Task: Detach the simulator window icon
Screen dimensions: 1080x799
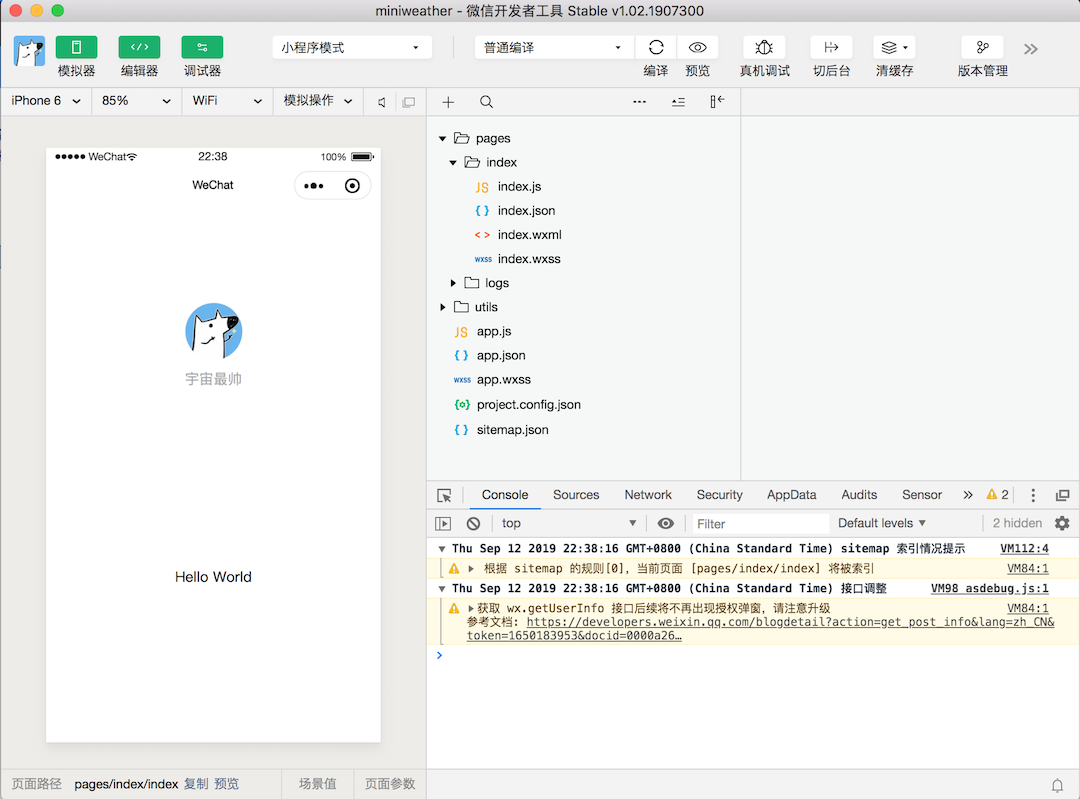Action: 408,102
